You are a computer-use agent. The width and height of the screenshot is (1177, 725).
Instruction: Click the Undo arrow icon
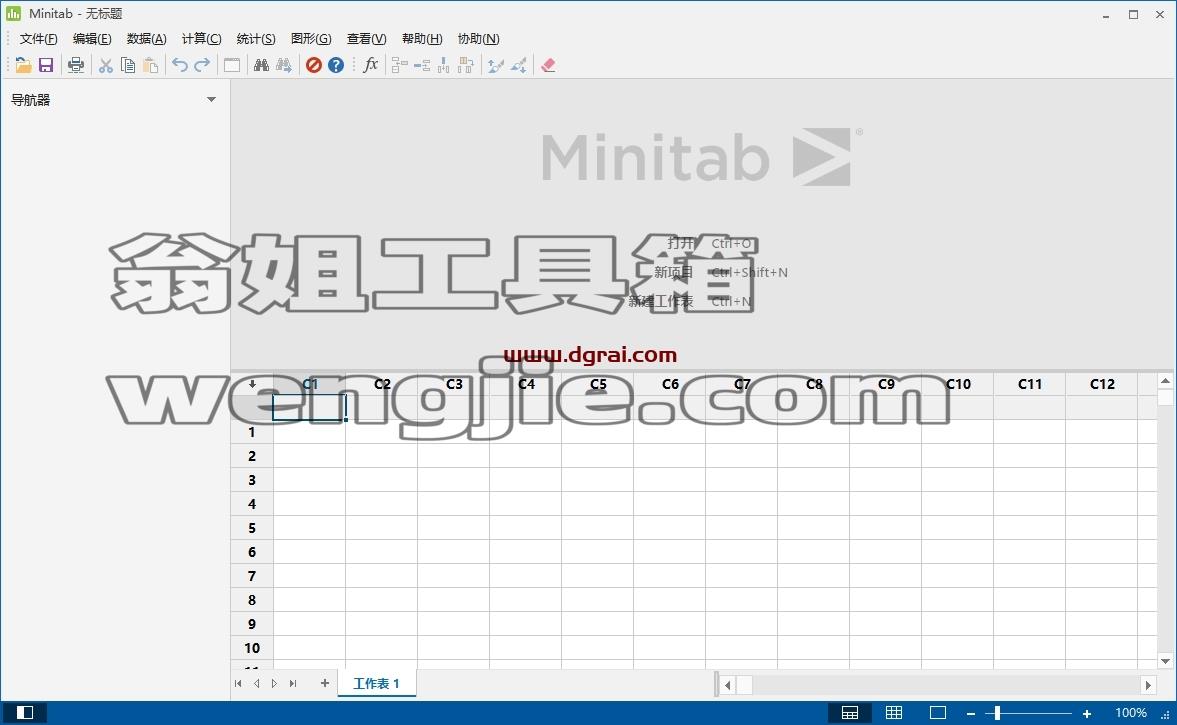click(x=179, y=65)
